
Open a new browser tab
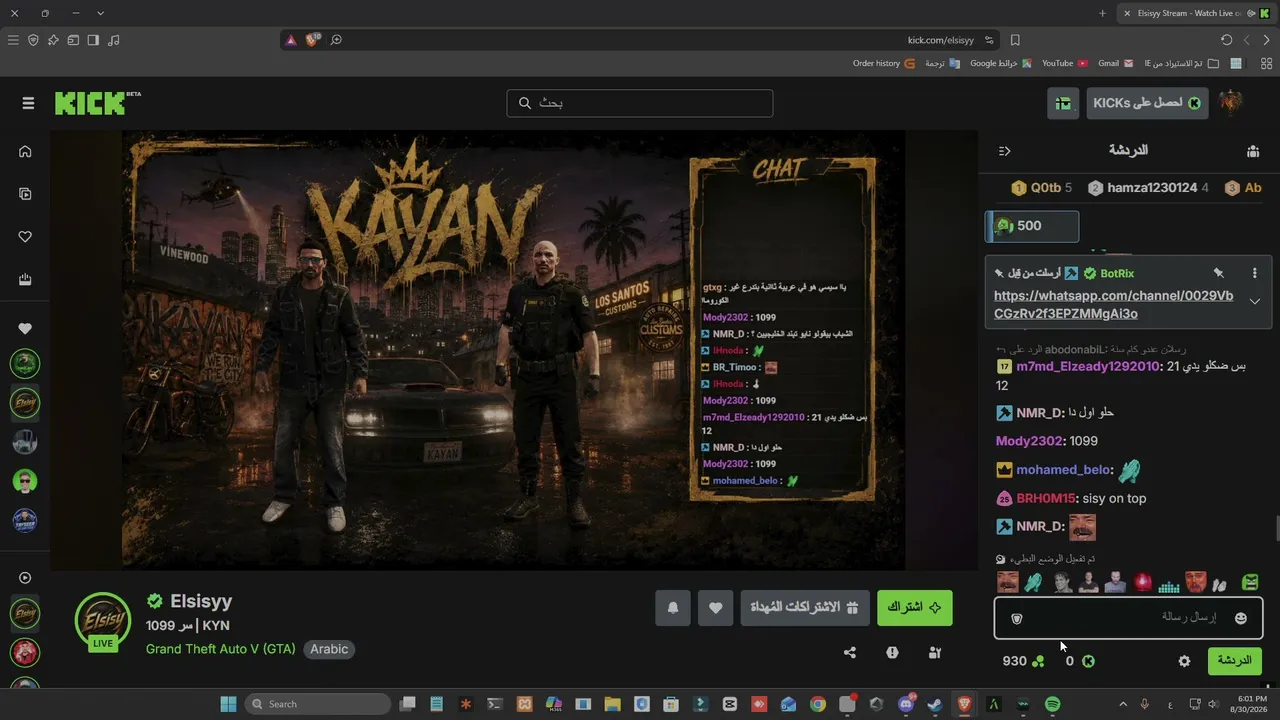1102,13
